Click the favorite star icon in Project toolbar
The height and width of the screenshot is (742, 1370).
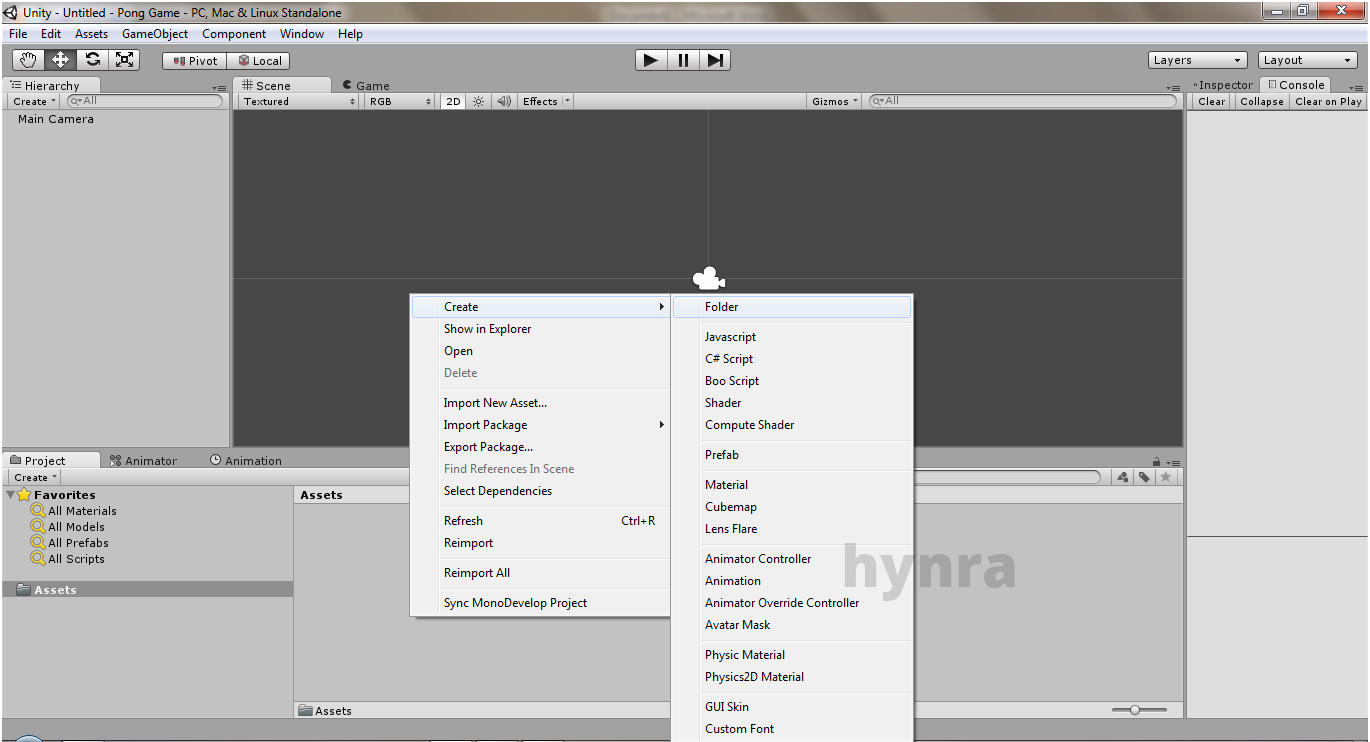point(1165,477)
